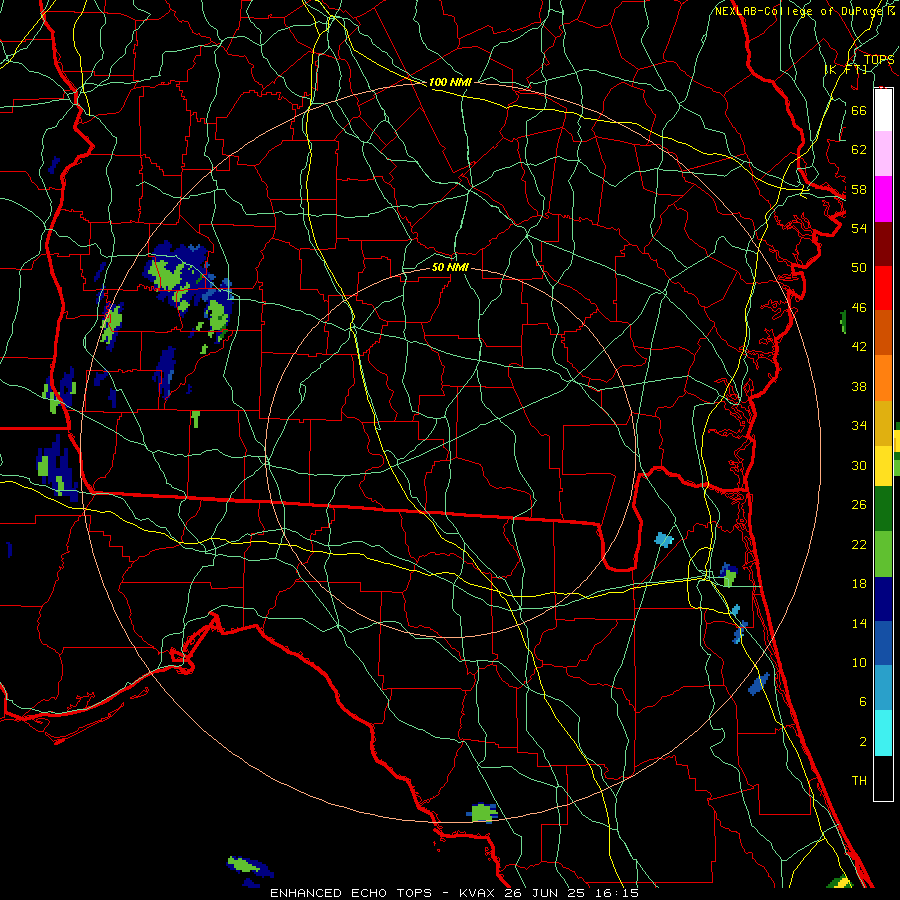900x900 pixels.
Task: Click the dark orange legend swatch
Action: click(883, 333)
